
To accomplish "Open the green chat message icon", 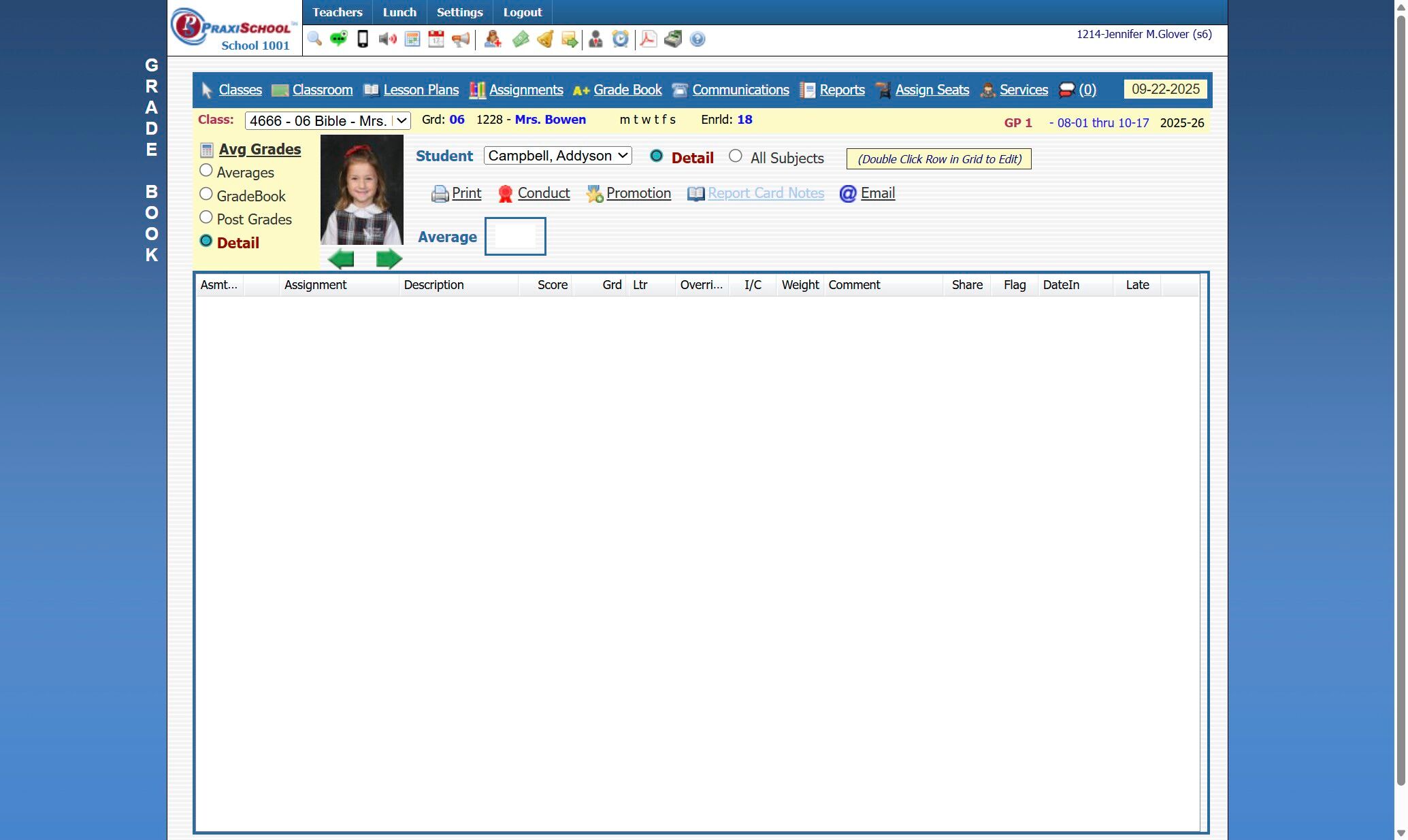I will pos(338,39).
